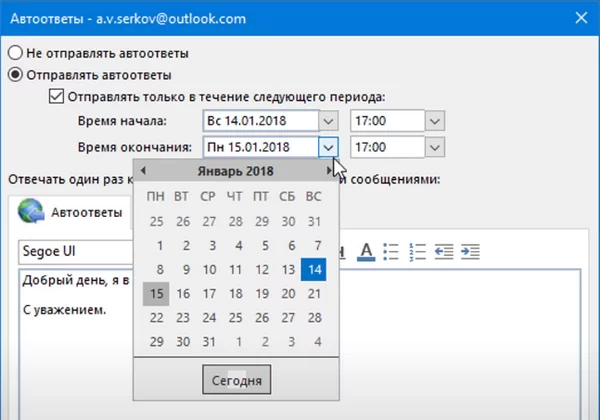Select "Отправлять автоответы" radio button
The width and height of the screenshot is (600, 420).
point(14,74)
